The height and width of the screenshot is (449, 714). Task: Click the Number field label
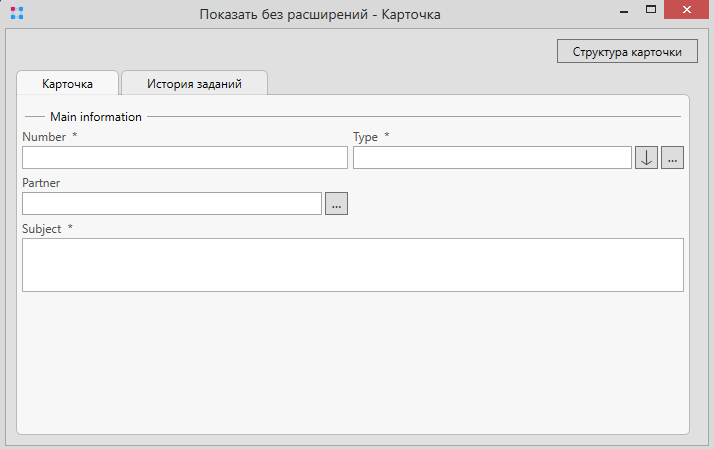[x=44, y=137]
